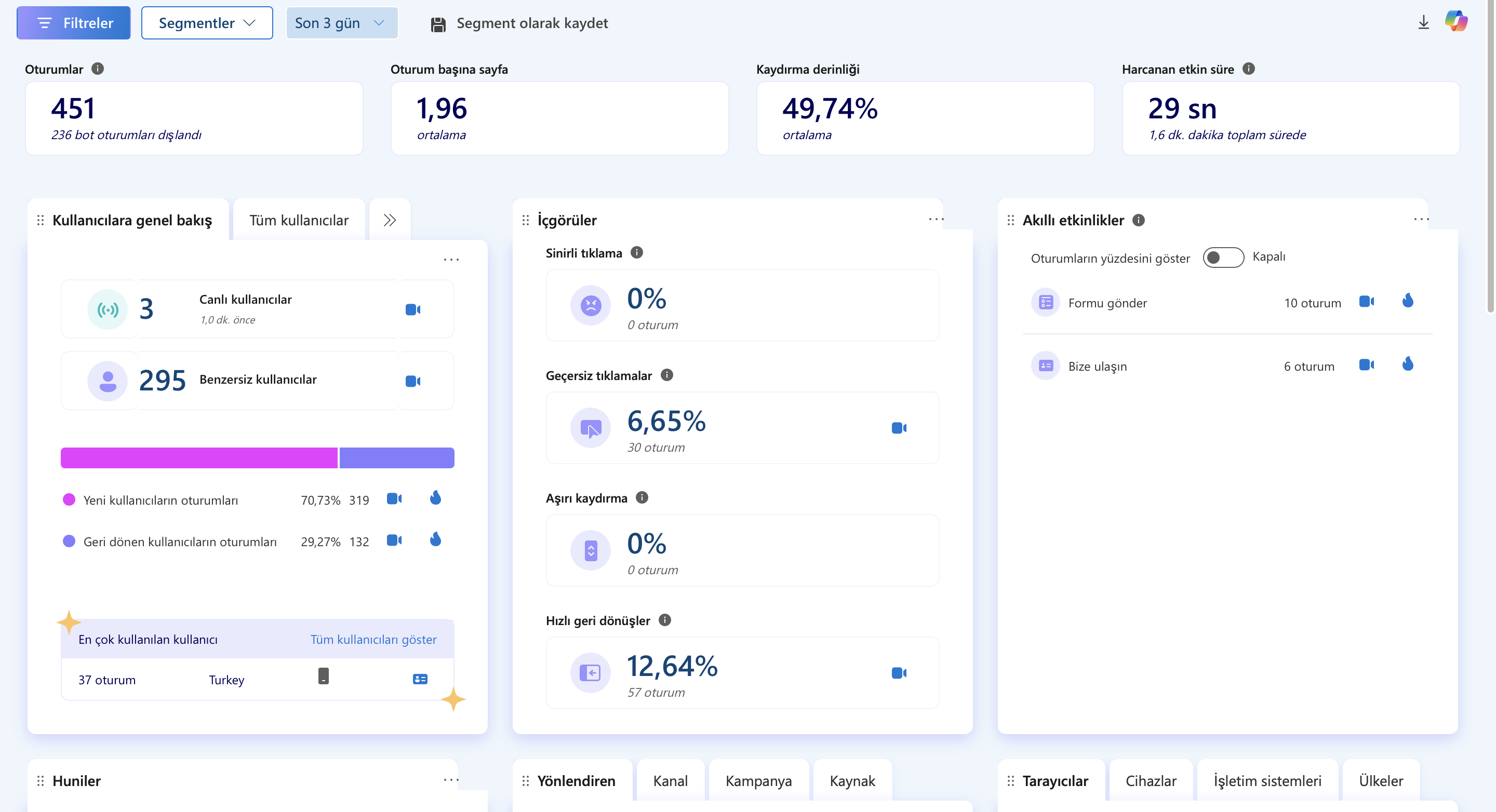Click the info icon next to Sinirli tıklama
1496x812 pixels.
pos(637,252)
